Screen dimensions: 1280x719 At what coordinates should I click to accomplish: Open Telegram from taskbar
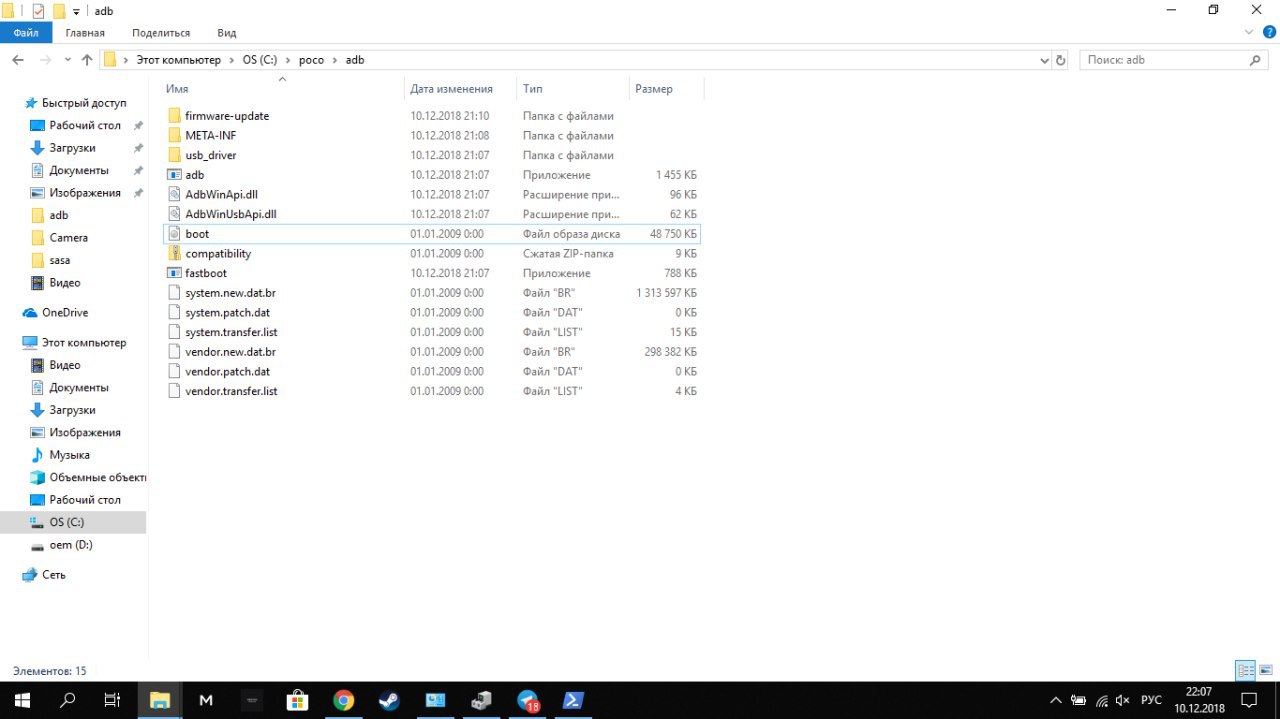pyautogui.click(x=528, y=700)
